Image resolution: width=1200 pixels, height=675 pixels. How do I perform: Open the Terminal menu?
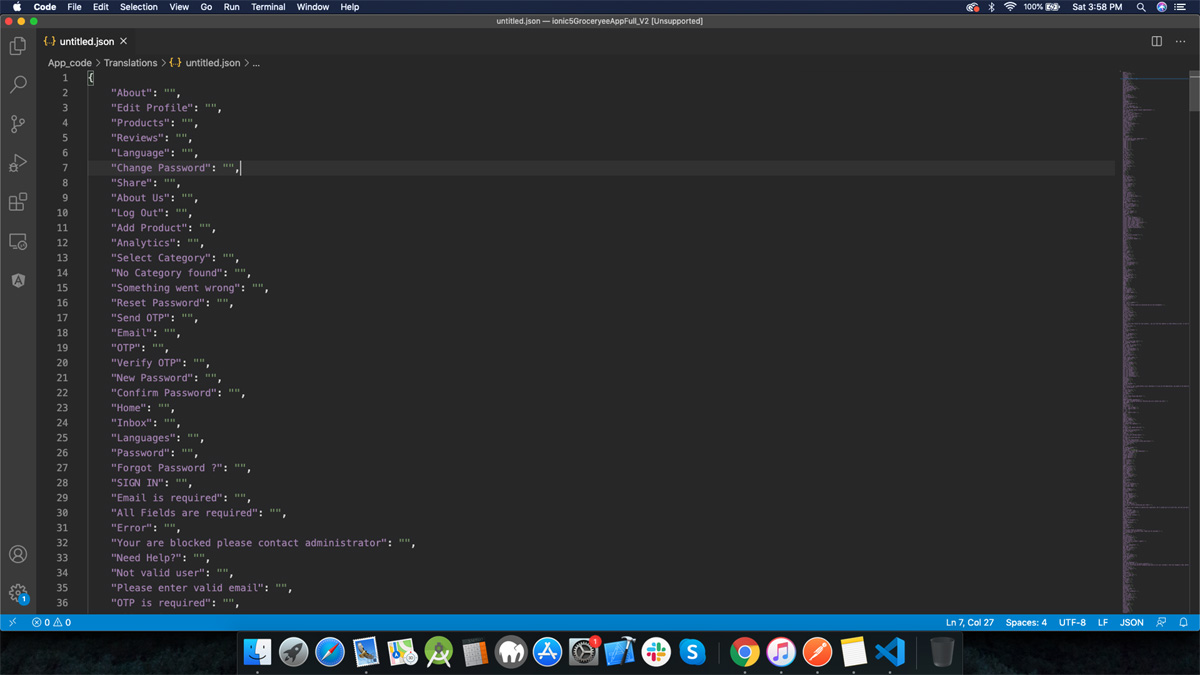tap(268, 7)
